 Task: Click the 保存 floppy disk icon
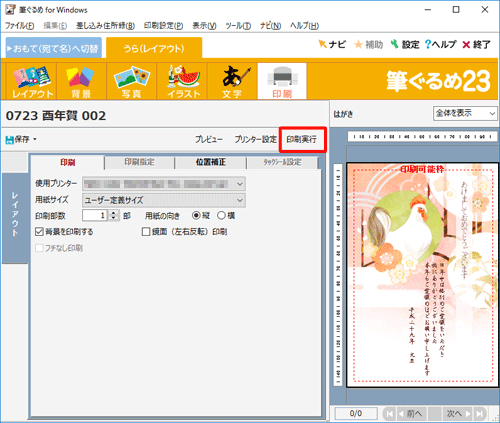coord(9,139)
